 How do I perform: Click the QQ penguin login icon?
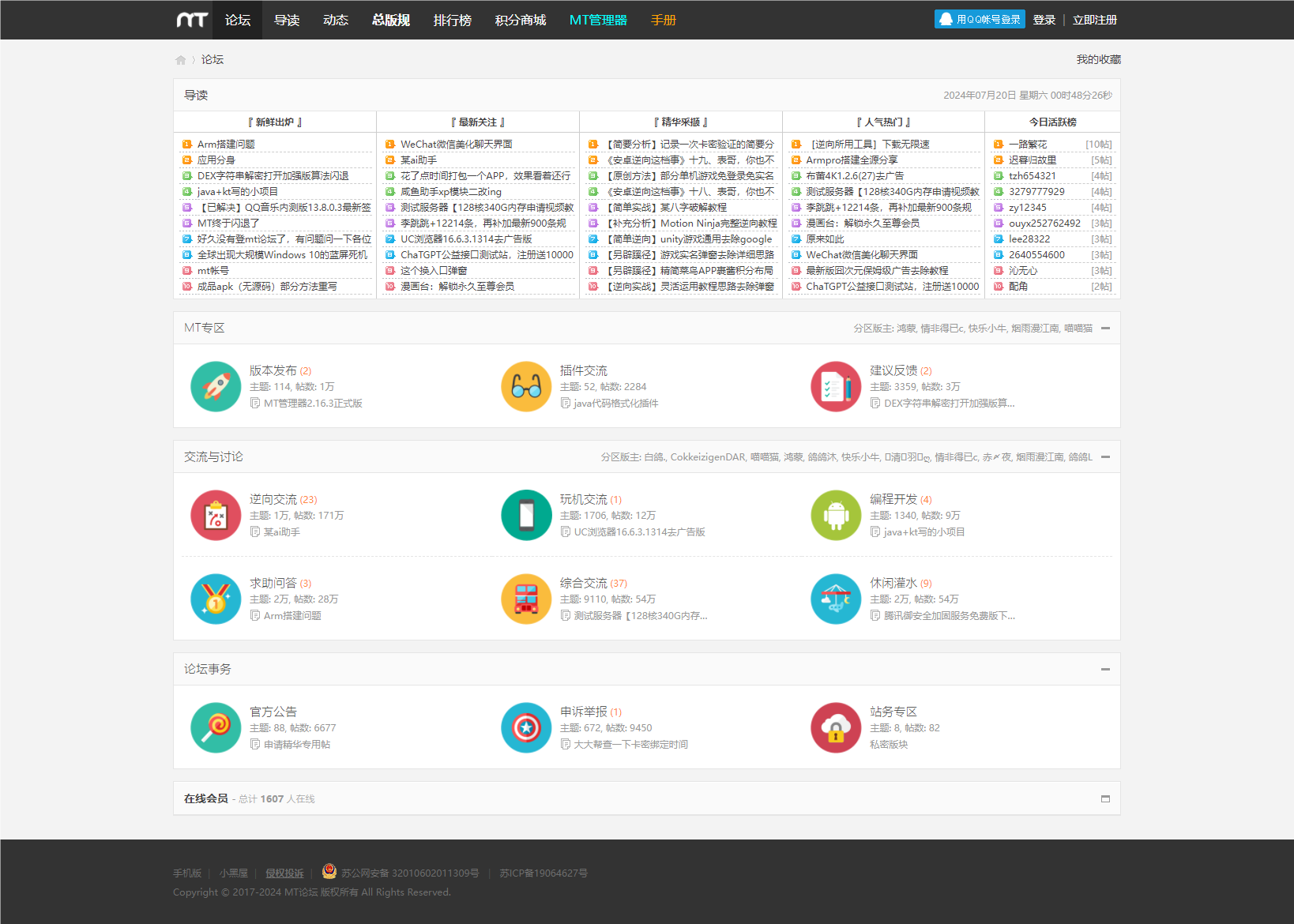click(x=946, y=19)
